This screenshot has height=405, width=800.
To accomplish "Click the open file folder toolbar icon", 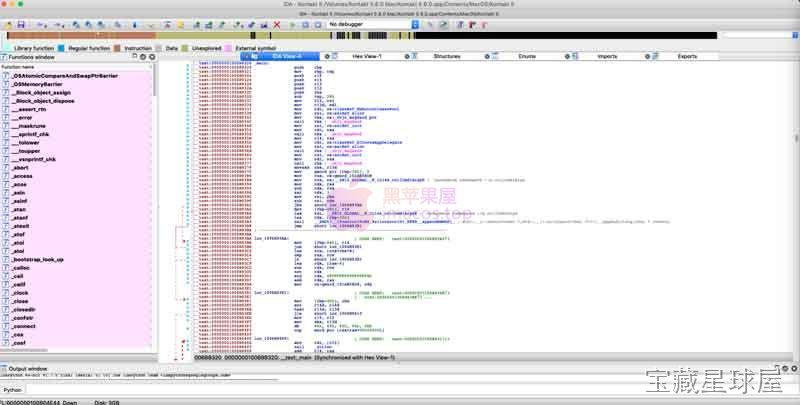I will (x=8, y=24).
